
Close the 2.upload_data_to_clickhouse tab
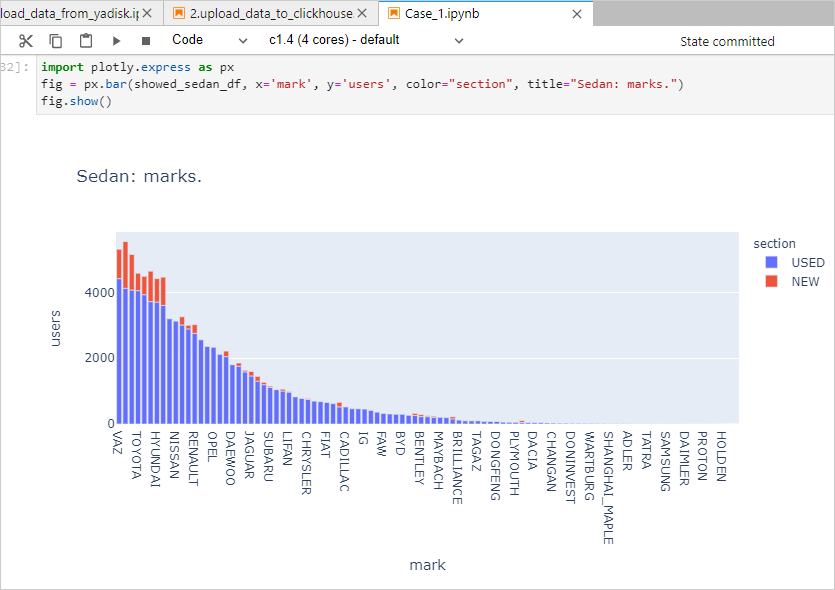point(364,14)
